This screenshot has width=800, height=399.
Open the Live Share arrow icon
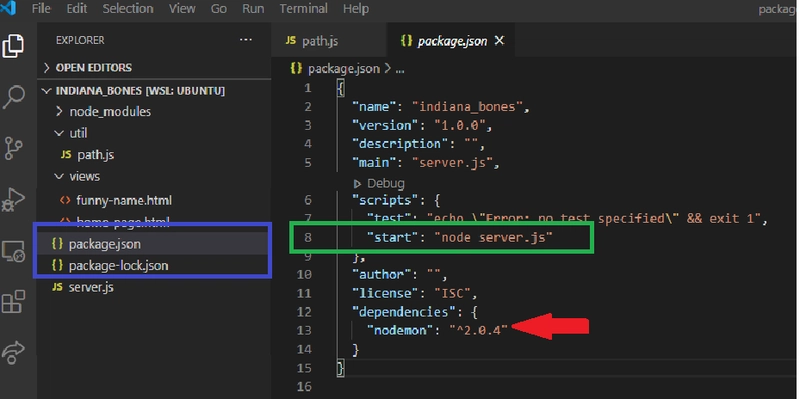tap(13, 352)
